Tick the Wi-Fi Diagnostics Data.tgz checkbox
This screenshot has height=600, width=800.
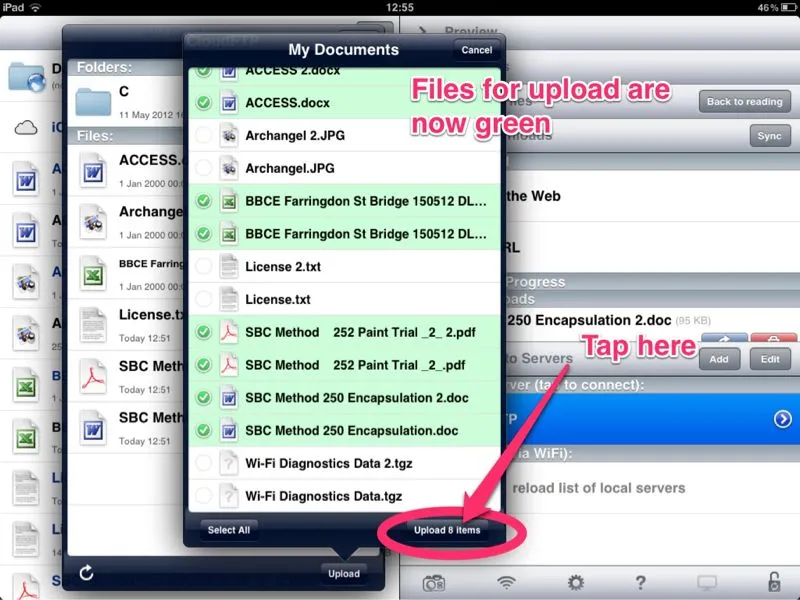click(204, 495)
